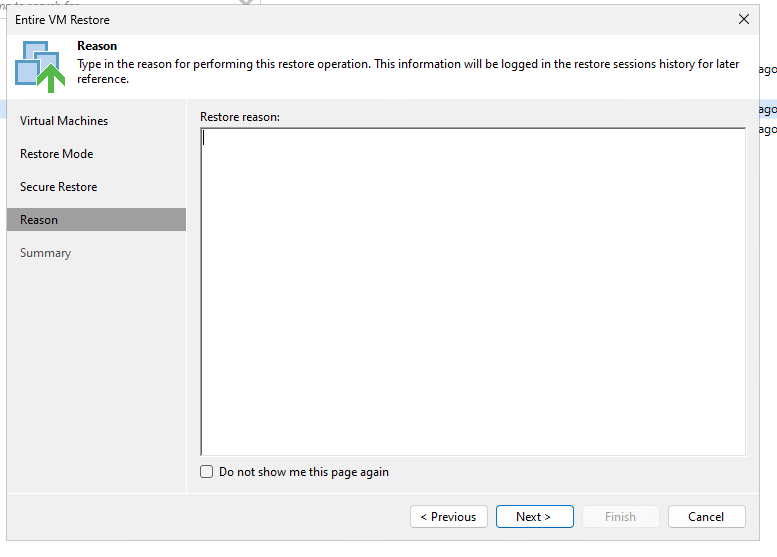
Task: Go to the Virtual Machines step
Action: 64,121
